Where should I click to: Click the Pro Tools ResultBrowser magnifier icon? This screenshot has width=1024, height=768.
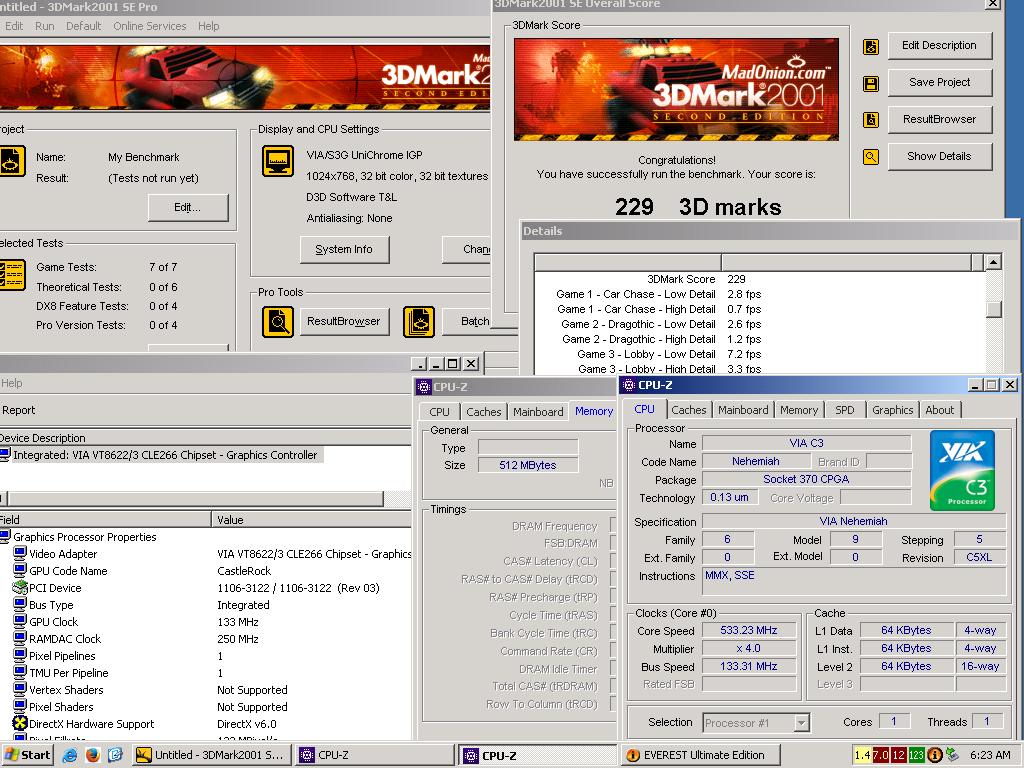[278, 322]
